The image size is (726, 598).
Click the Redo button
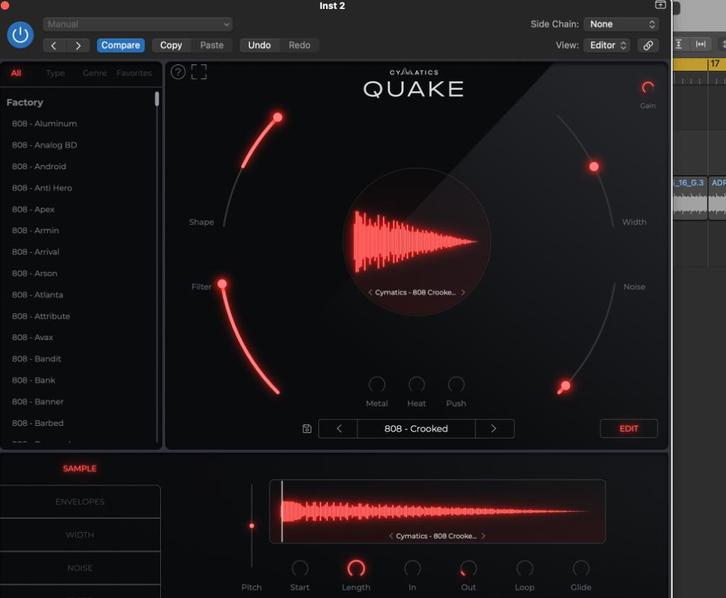coord(300,45)
